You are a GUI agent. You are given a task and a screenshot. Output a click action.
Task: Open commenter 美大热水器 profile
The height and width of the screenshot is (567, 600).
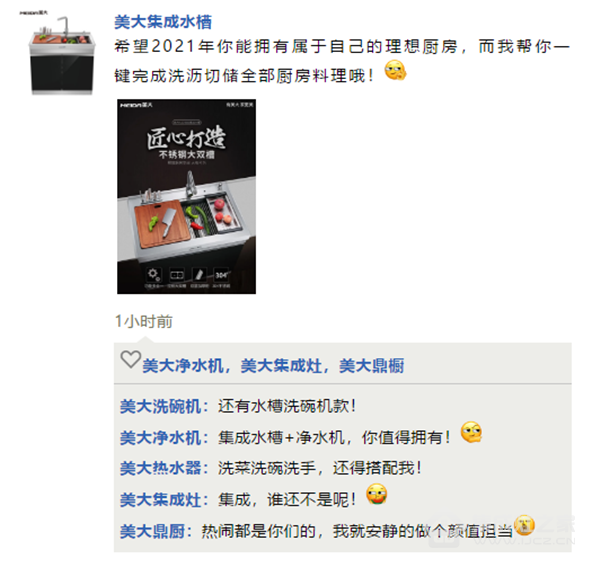coord(161,468)
